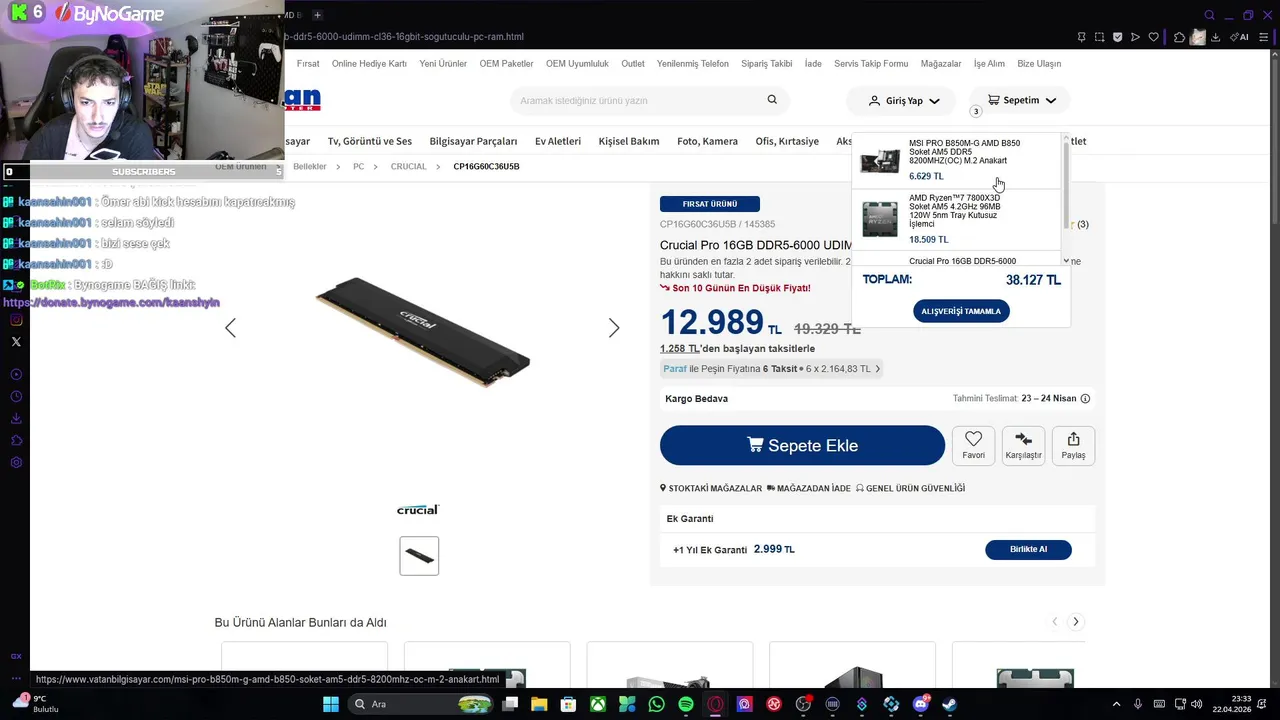Open Steam from the Windows taskbar

(949, 704)
